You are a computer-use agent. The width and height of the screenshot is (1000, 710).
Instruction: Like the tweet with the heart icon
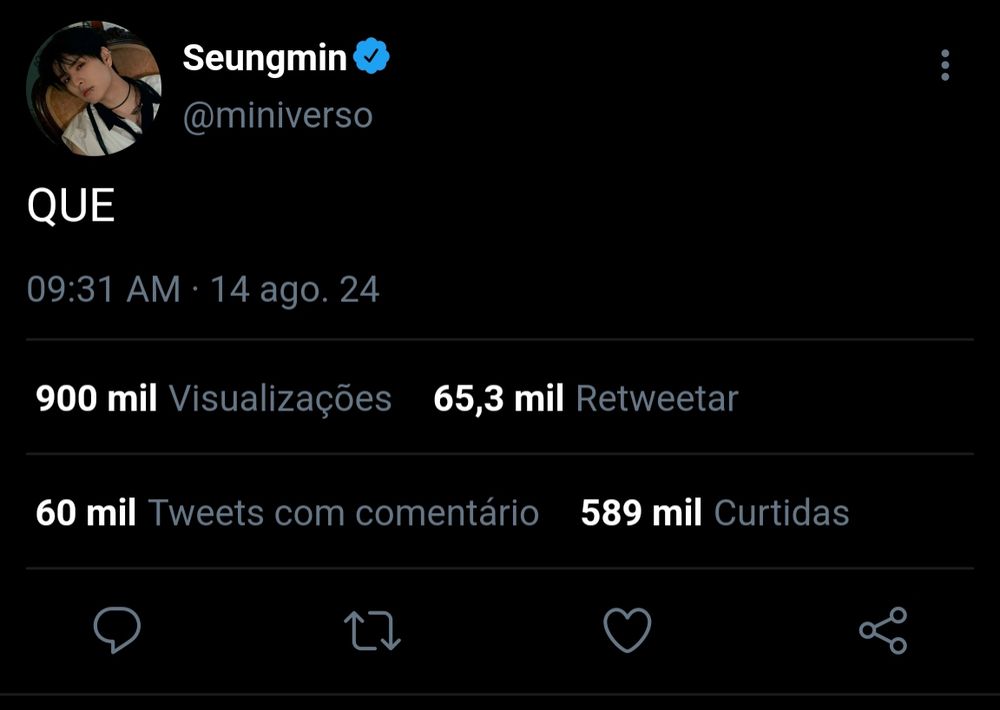point(628,630)
